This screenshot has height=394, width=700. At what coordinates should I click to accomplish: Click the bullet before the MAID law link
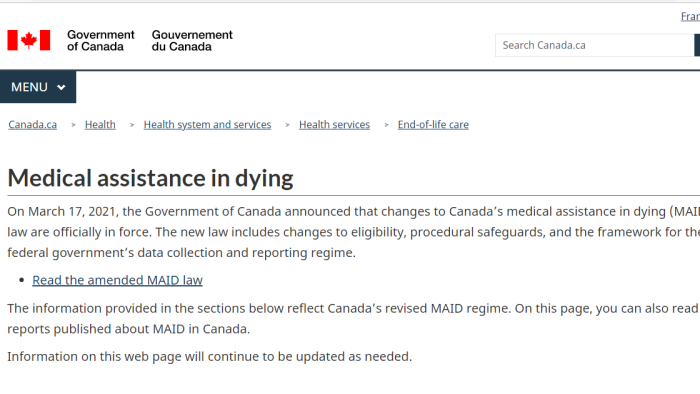pos(21,281)
